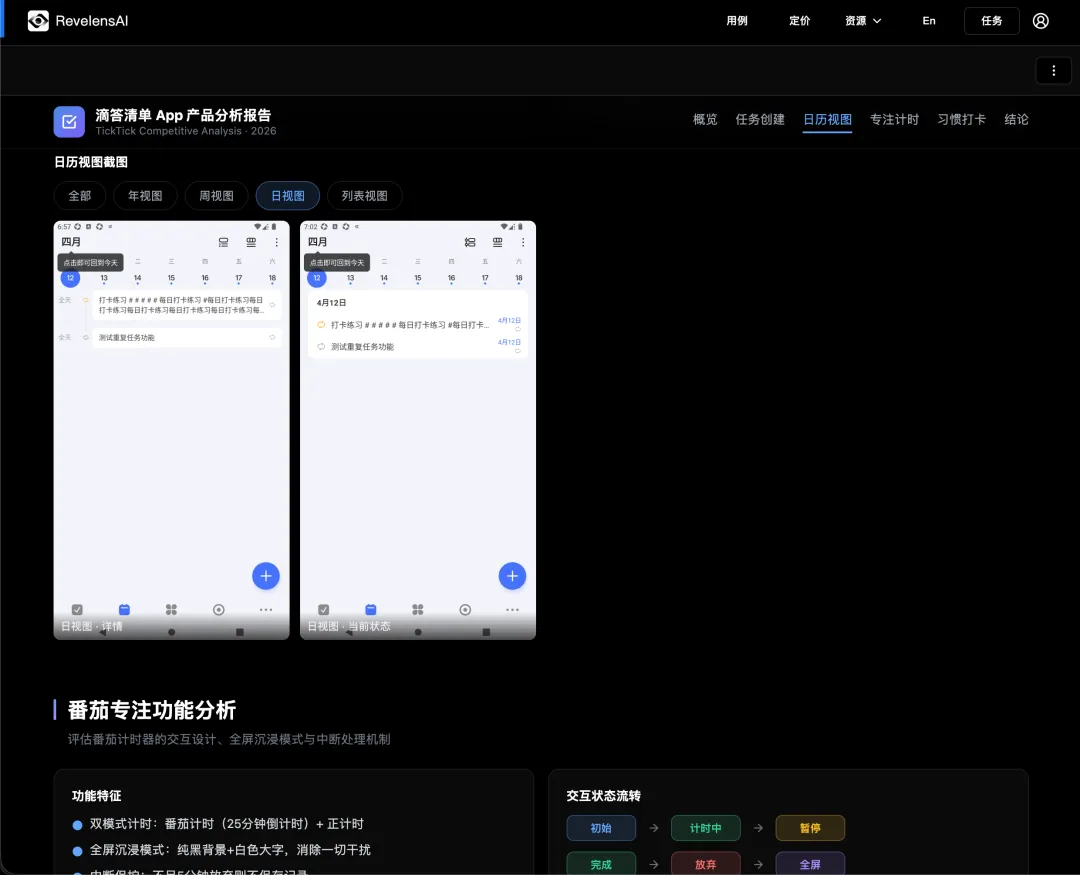Select the 日视图 filter chip
This screenshot has height=875, width=1080.
288,196
